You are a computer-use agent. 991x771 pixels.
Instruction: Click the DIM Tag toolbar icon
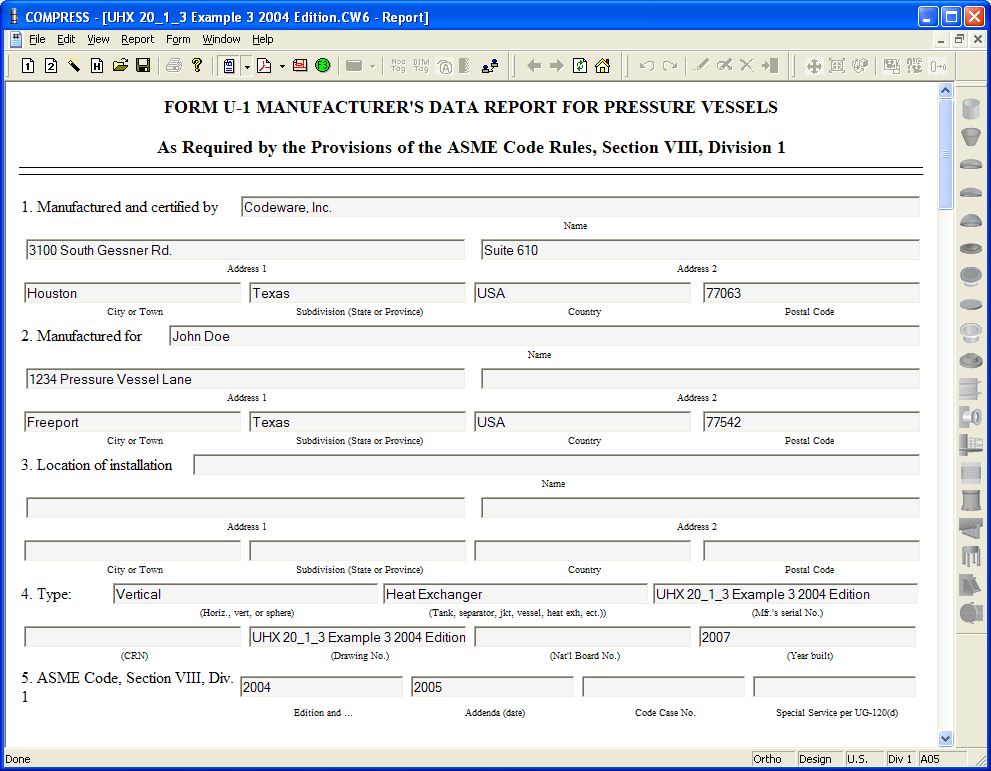tap(422, 65)
